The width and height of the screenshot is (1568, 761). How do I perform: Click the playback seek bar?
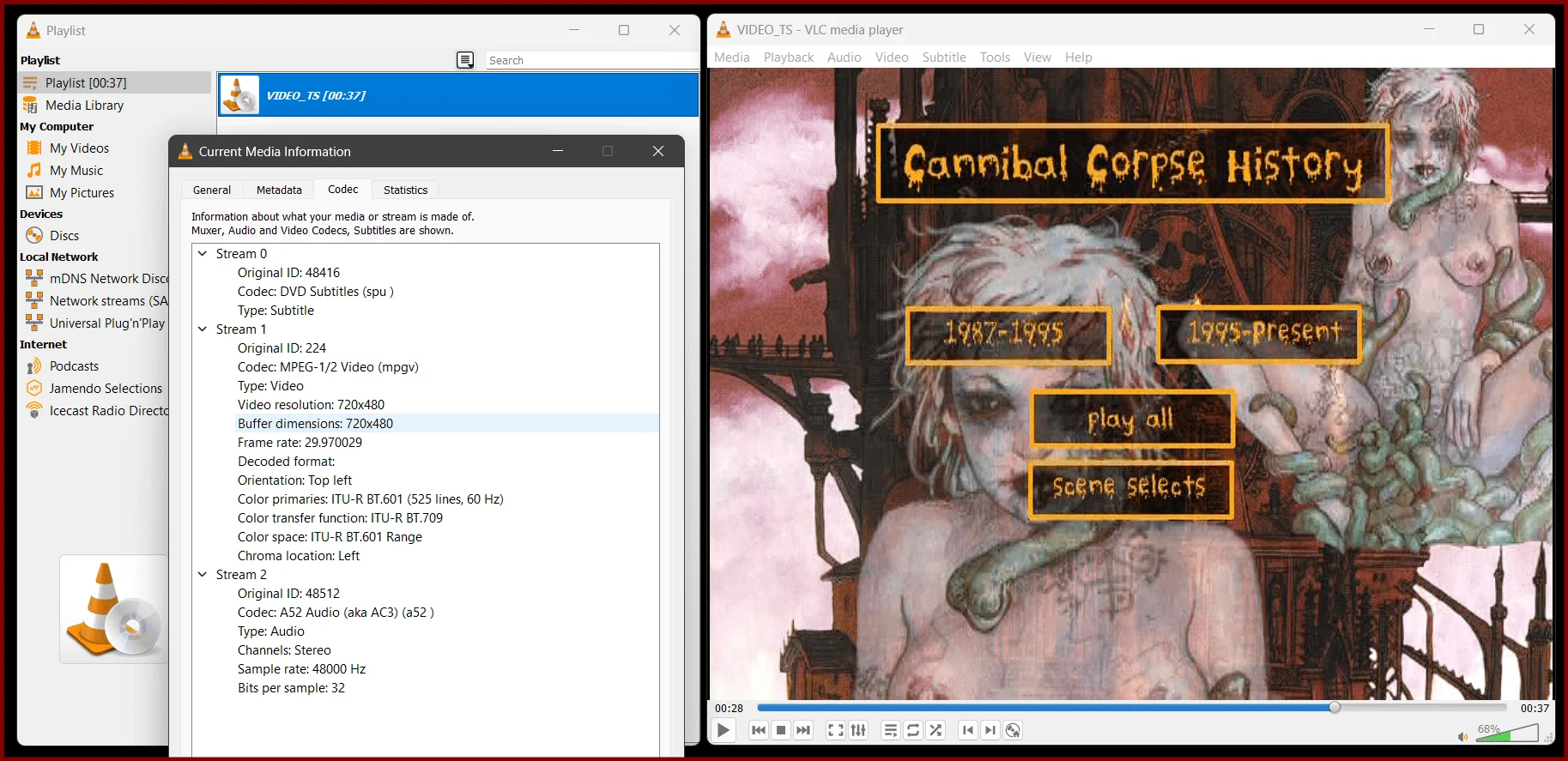(x=1132, y=708)
